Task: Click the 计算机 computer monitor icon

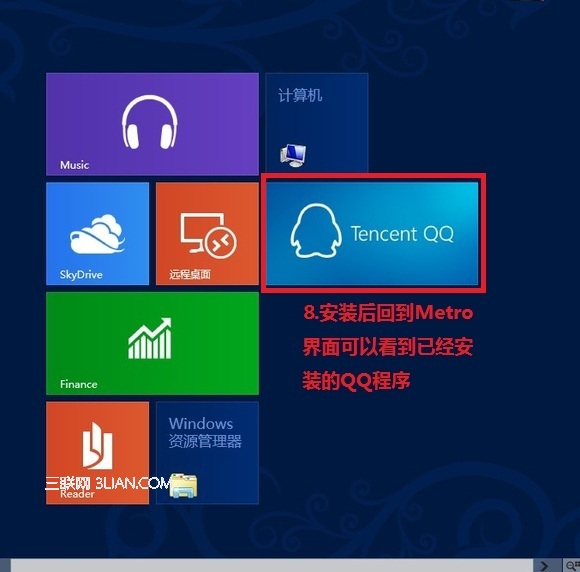Action: (x=293, y=155)
